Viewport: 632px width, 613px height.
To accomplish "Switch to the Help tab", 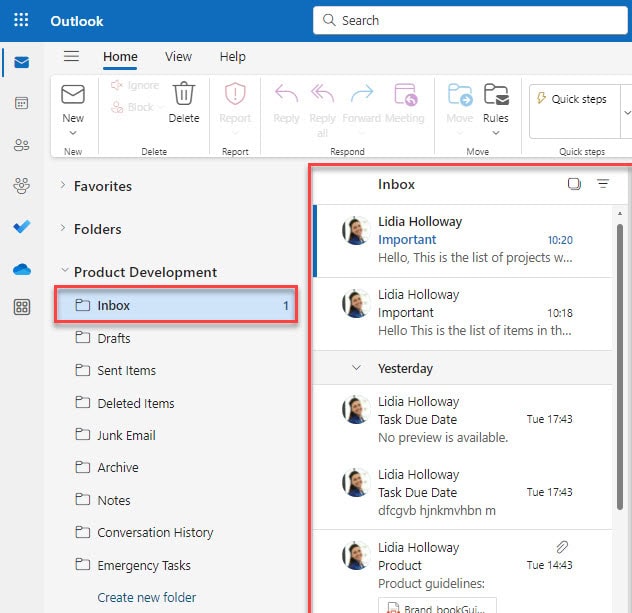I will pyautogui.click(x=233, y=56).
